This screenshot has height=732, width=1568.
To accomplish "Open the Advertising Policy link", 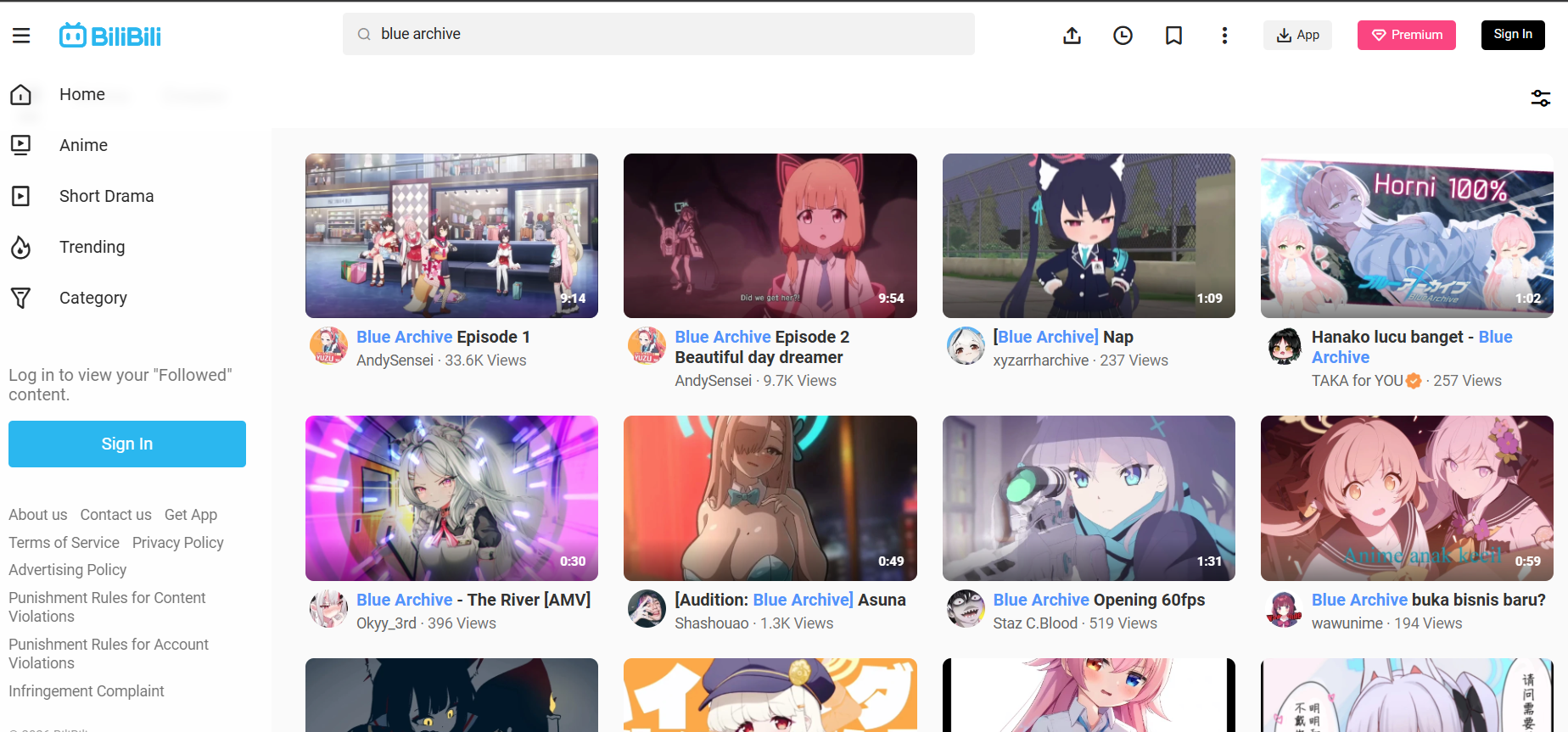I will pyautogui.click(x=68, y=570).
